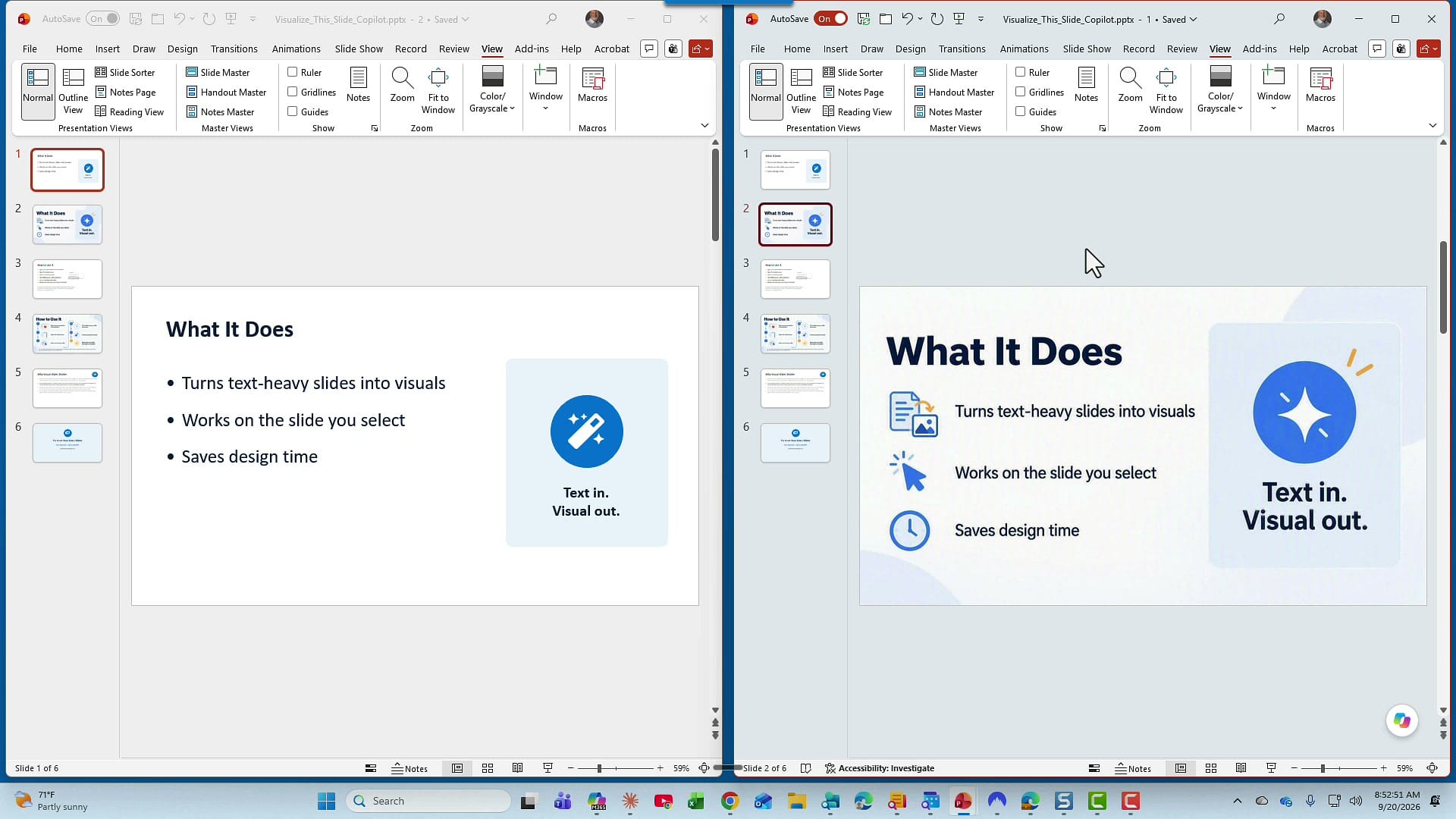Screen dimensions: 1456x819
Task: Start slide show from right window status bar
Action: pyautogui.click(x=1272, y=768)
